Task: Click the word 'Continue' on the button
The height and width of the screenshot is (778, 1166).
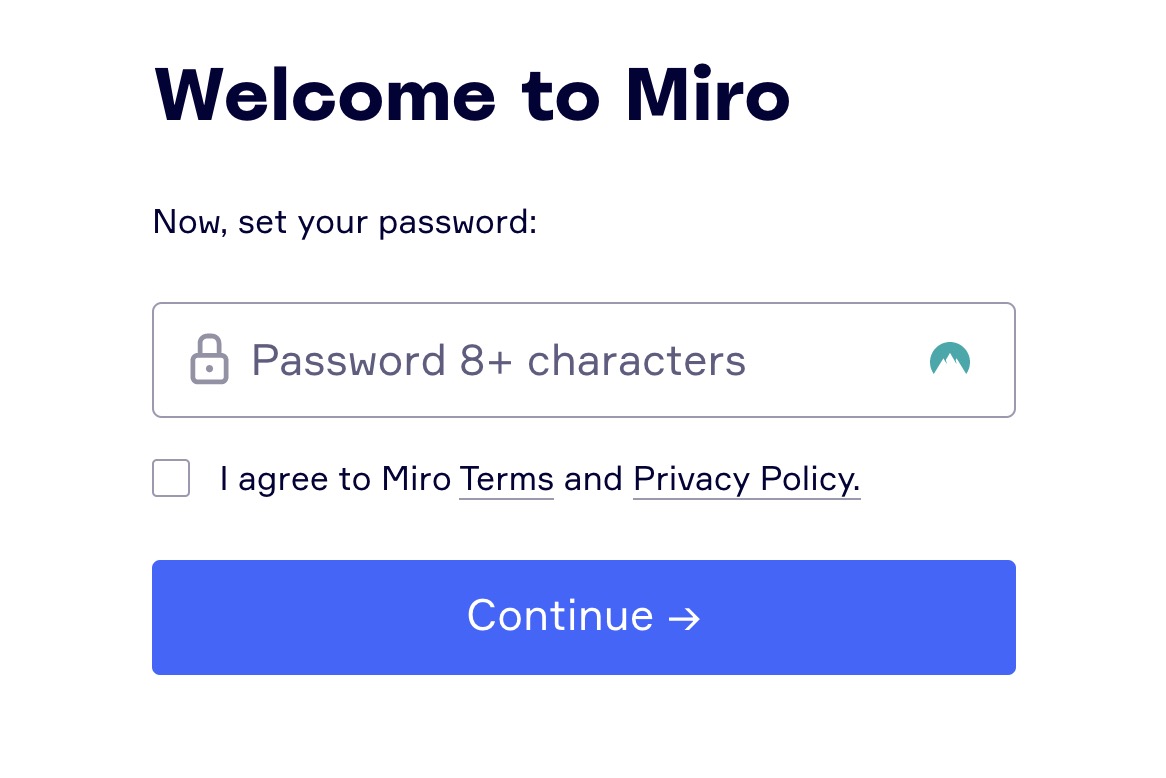Action: [560, 616]
